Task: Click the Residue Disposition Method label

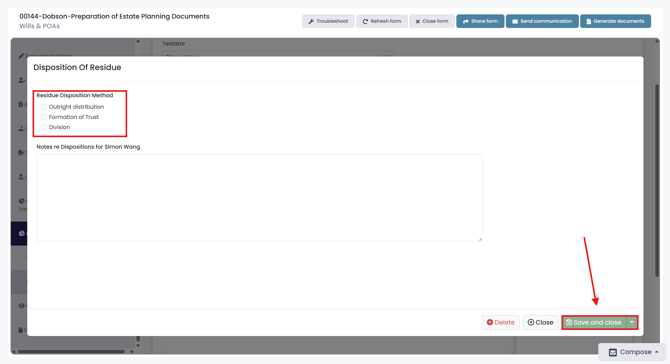Action: 75,95
